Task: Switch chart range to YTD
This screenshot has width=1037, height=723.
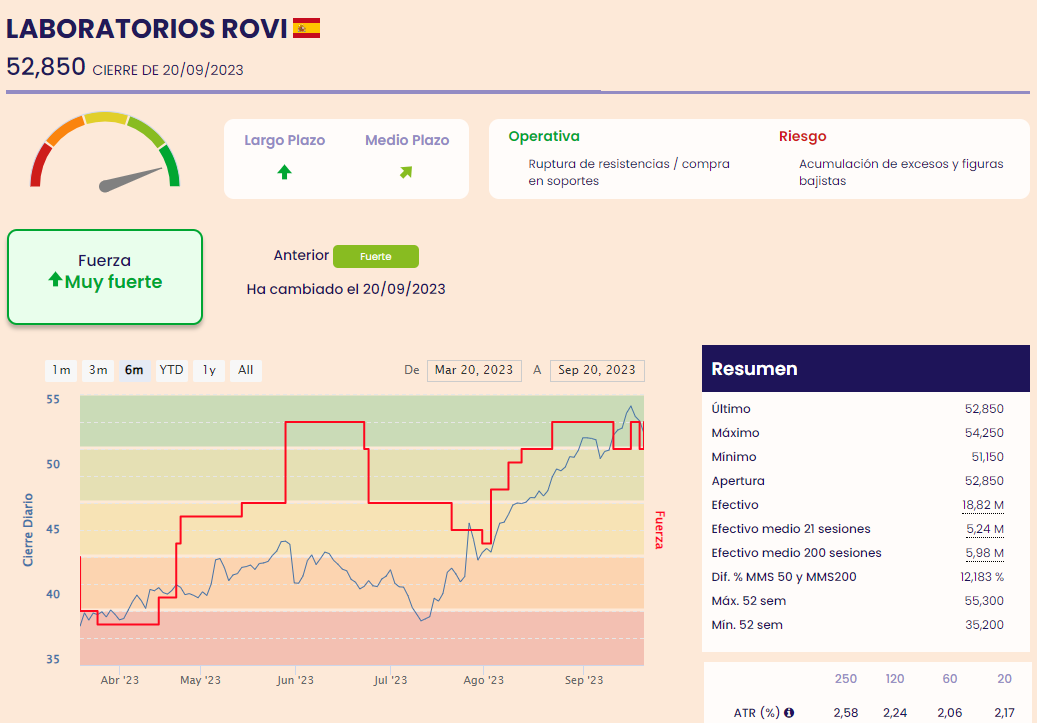Action: (x=172, y=370)
